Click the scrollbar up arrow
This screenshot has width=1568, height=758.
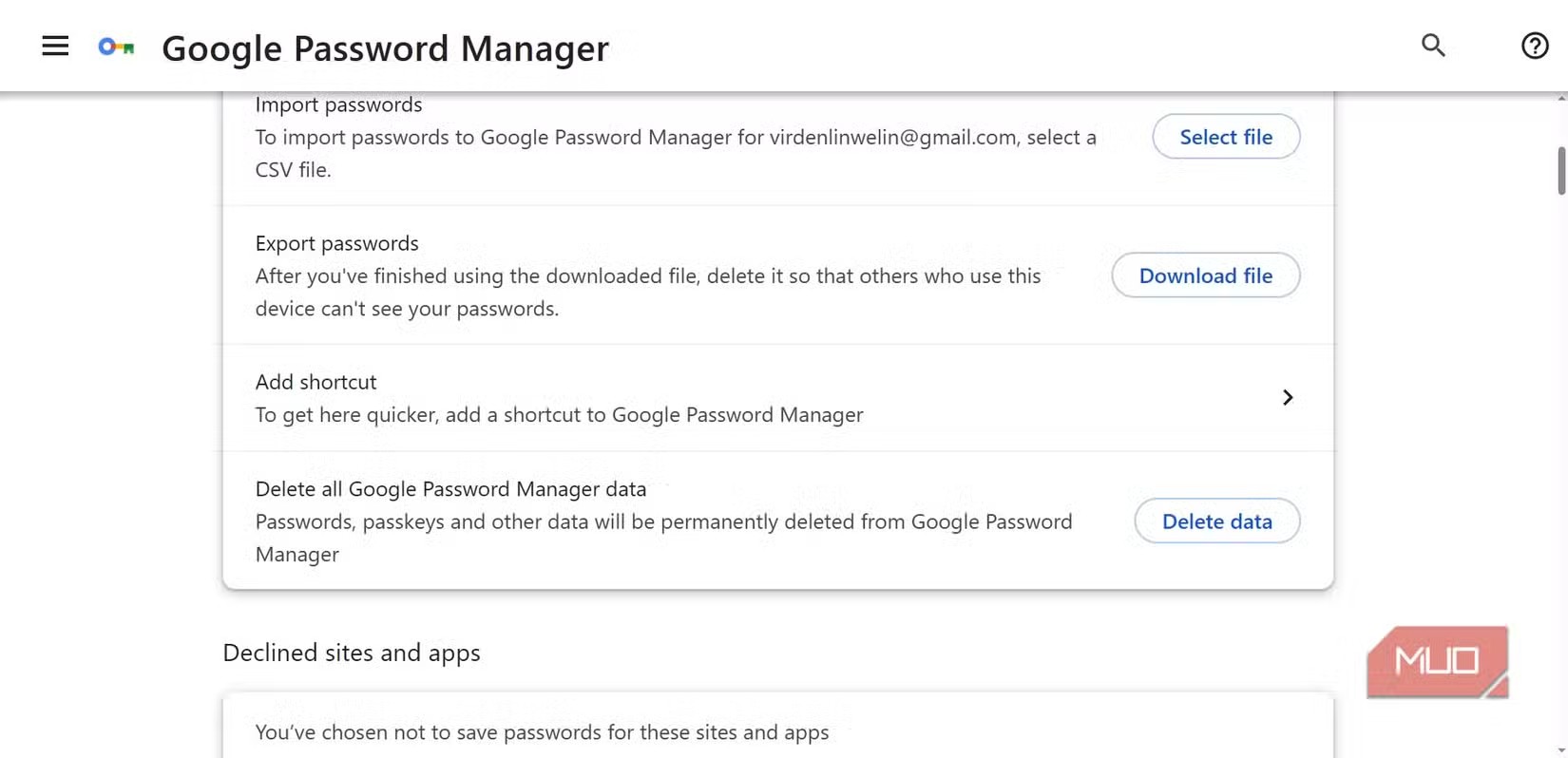(x=1561, y=98)
